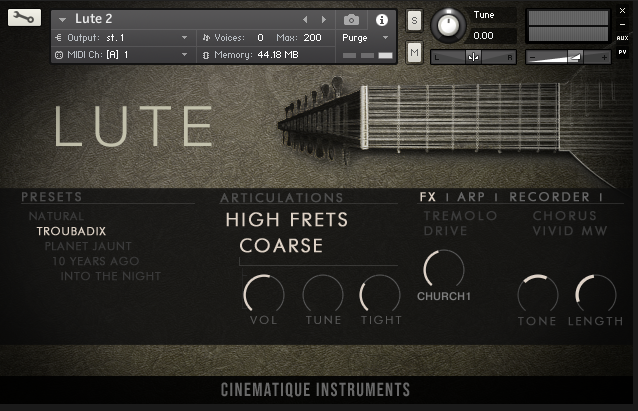Viewport: 638px width, 411px height.
Task: Minimize the instrument view with dash icon
Action: (x=623, y=24)
